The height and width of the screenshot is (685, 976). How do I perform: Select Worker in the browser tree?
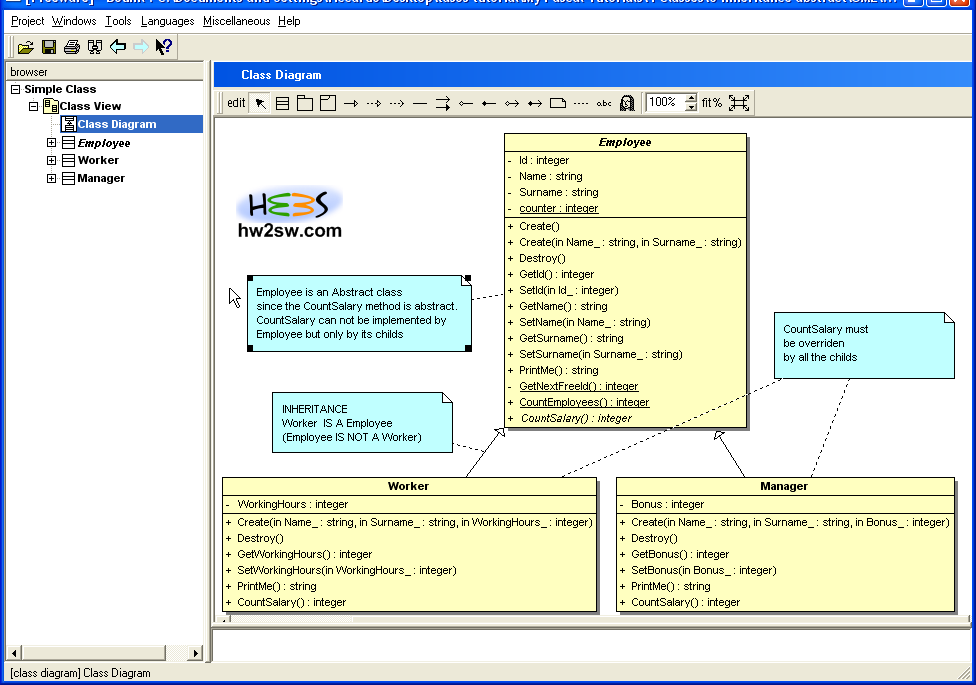click(98, 160)
